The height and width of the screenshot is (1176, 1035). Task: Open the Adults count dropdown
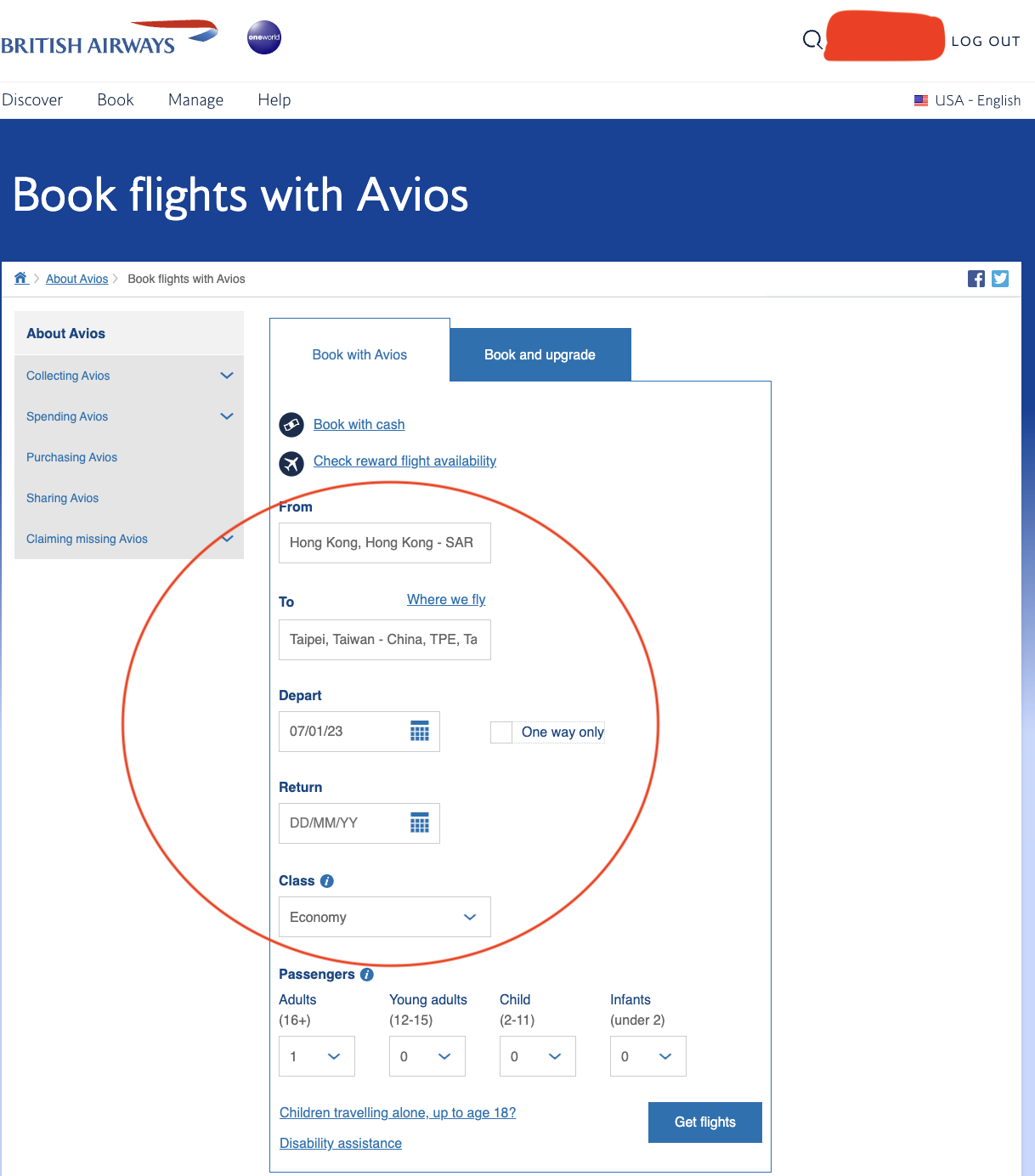[x=317, y=1056]
